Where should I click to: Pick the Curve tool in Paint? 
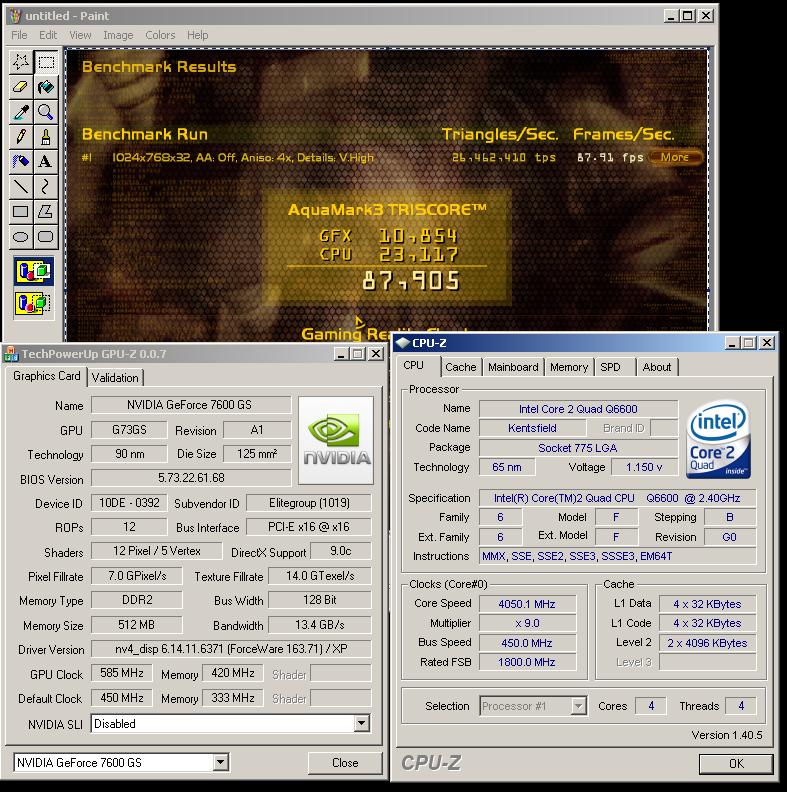click(x=46, y=186)
